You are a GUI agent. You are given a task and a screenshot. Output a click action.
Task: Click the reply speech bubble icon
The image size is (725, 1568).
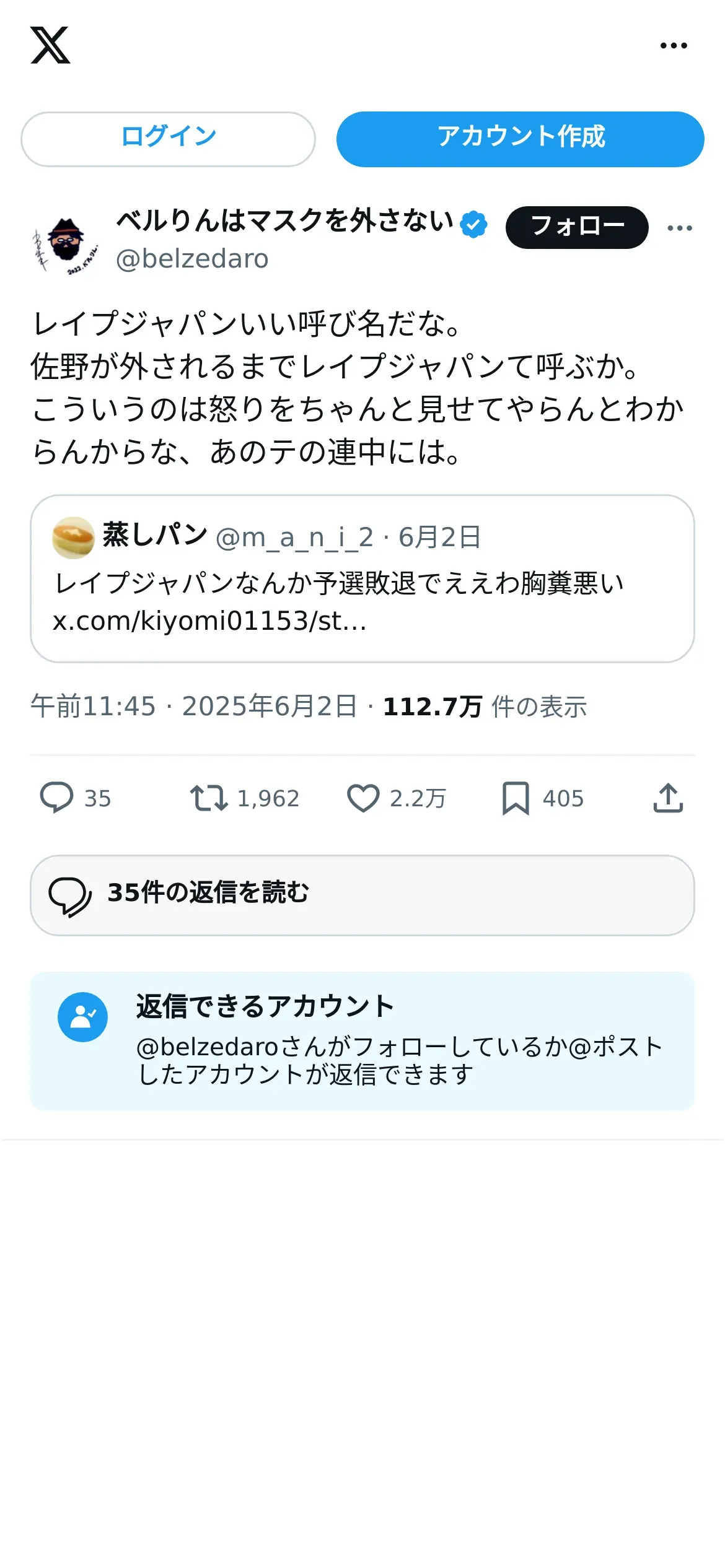[x=56, y=797]
